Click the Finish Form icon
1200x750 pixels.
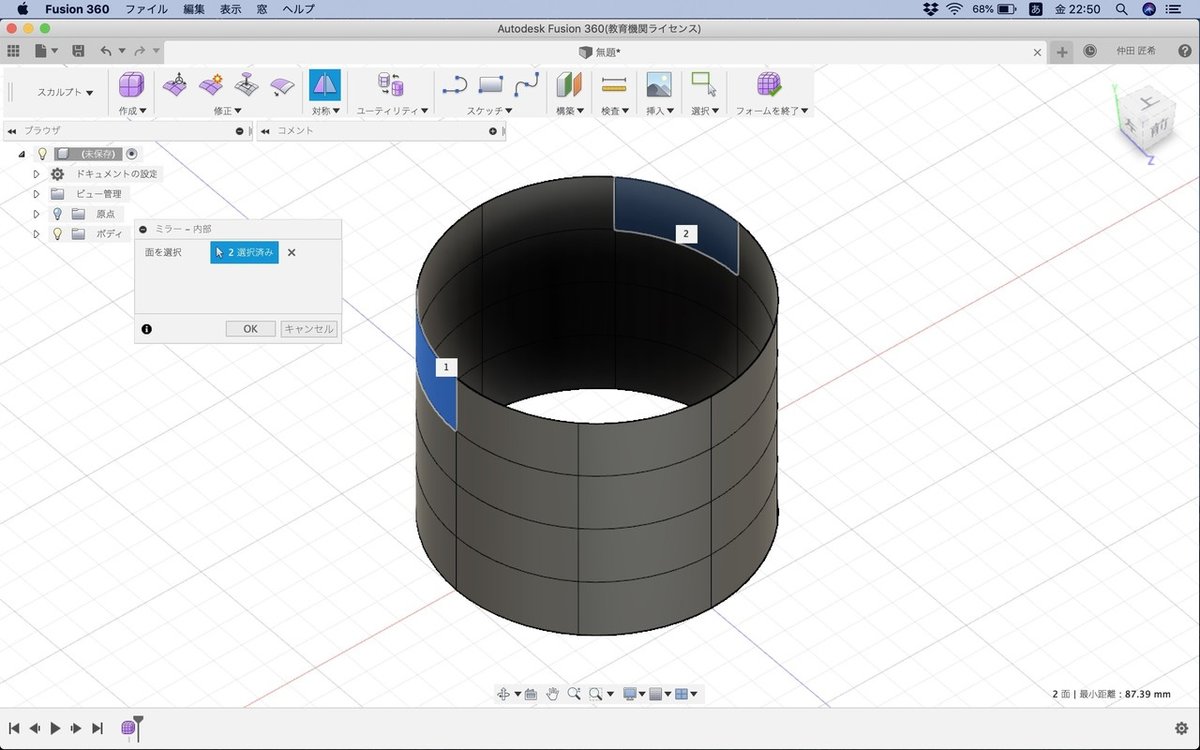(769, 85)
